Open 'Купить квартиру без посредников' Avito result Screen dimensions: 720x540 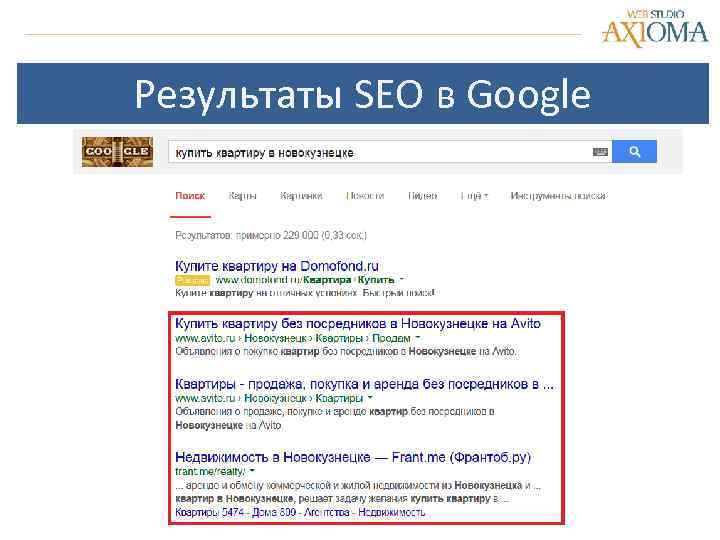point(358,323)
